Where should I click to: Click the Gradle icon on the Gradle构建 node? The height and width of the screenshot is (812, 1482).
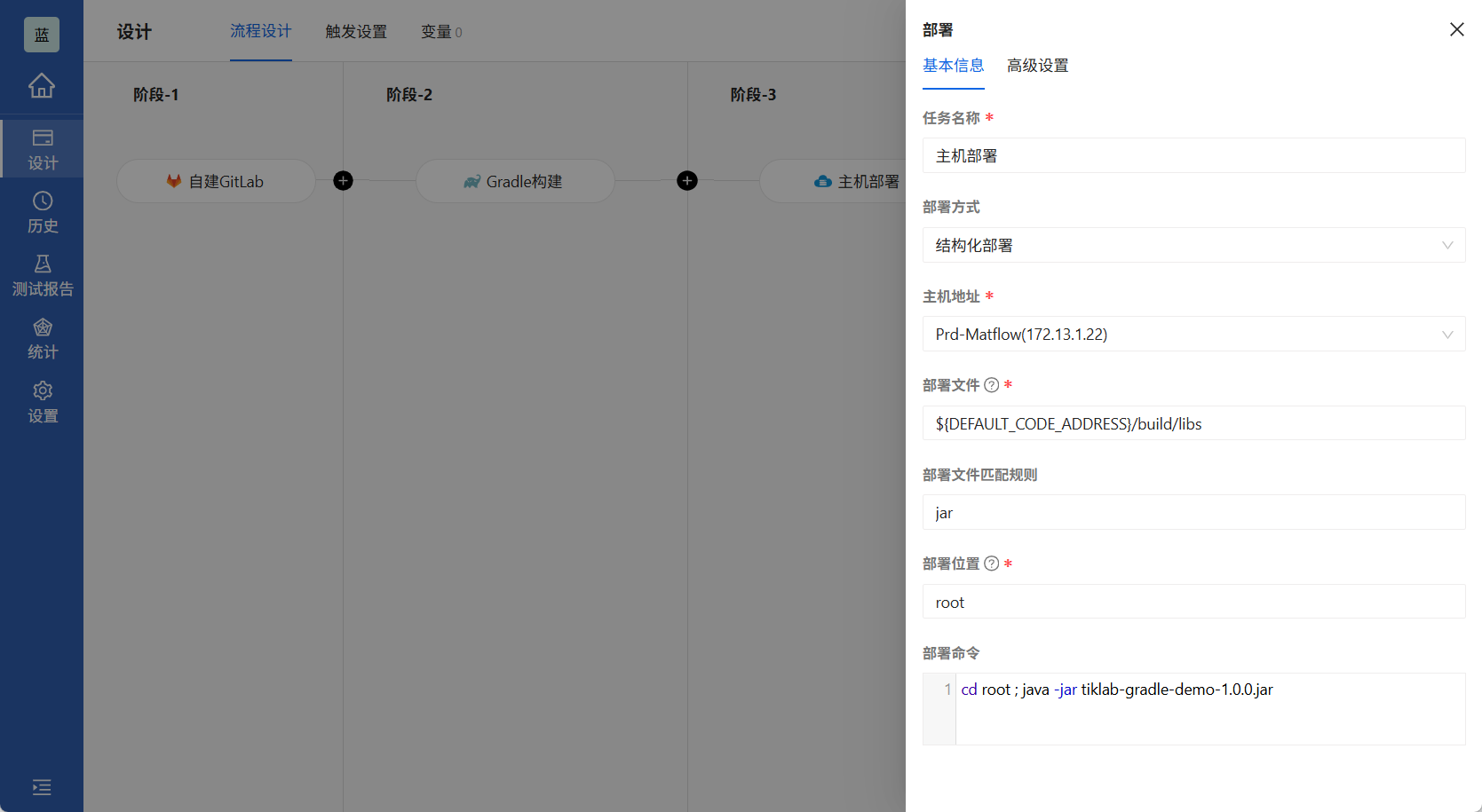[x=471, y=180]
